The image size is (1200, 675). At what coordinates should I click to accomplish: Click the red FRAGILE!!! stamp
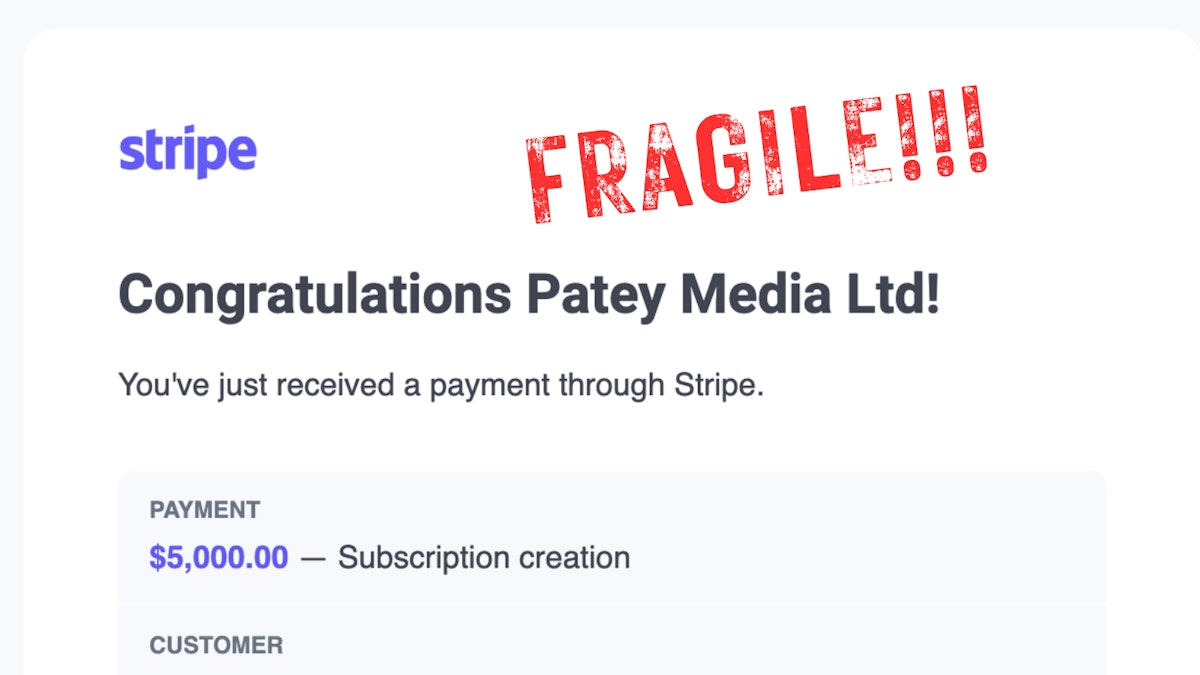coord(755,157)
